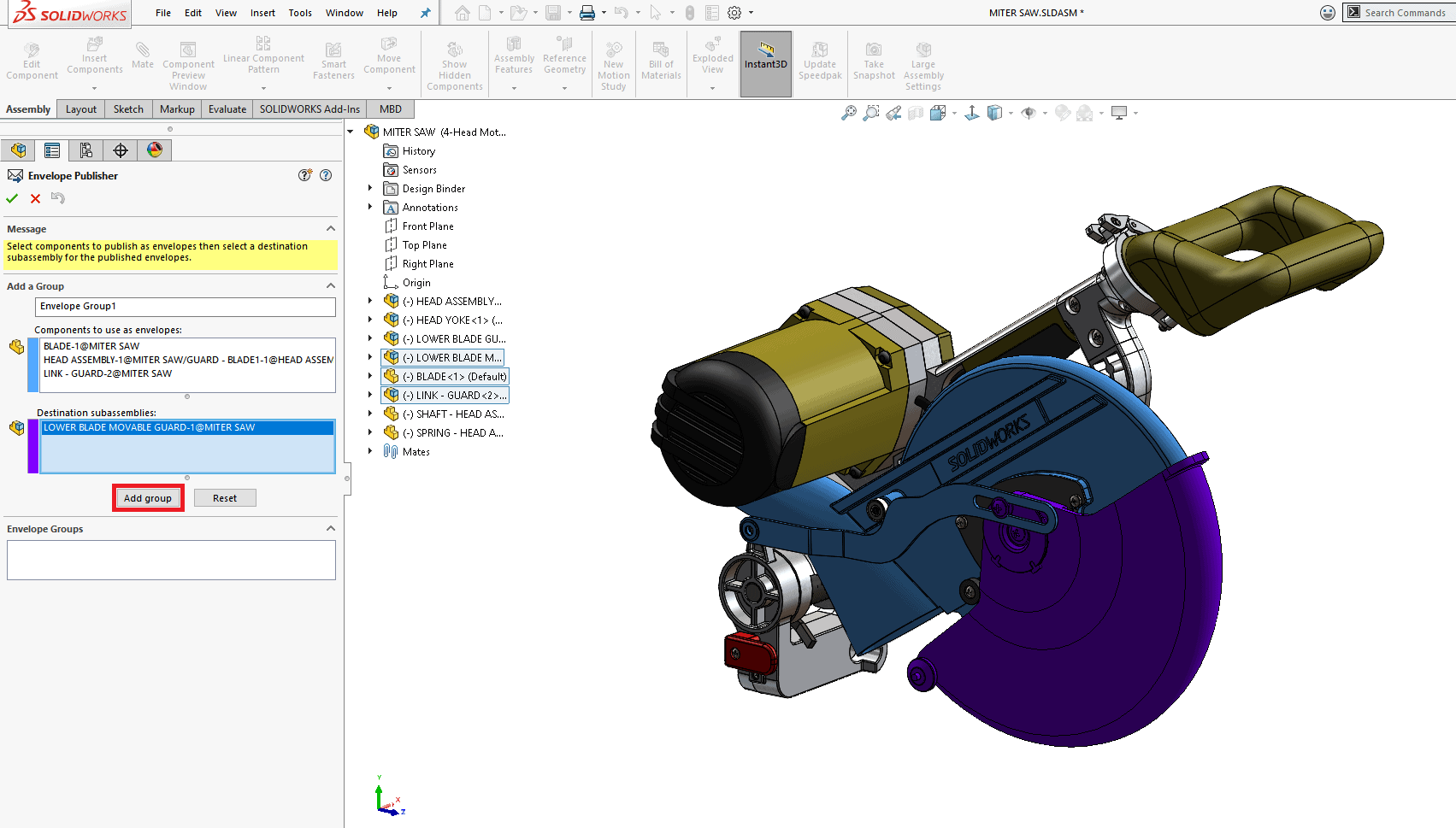Click the Previous View icon

[x=893, y=113]
